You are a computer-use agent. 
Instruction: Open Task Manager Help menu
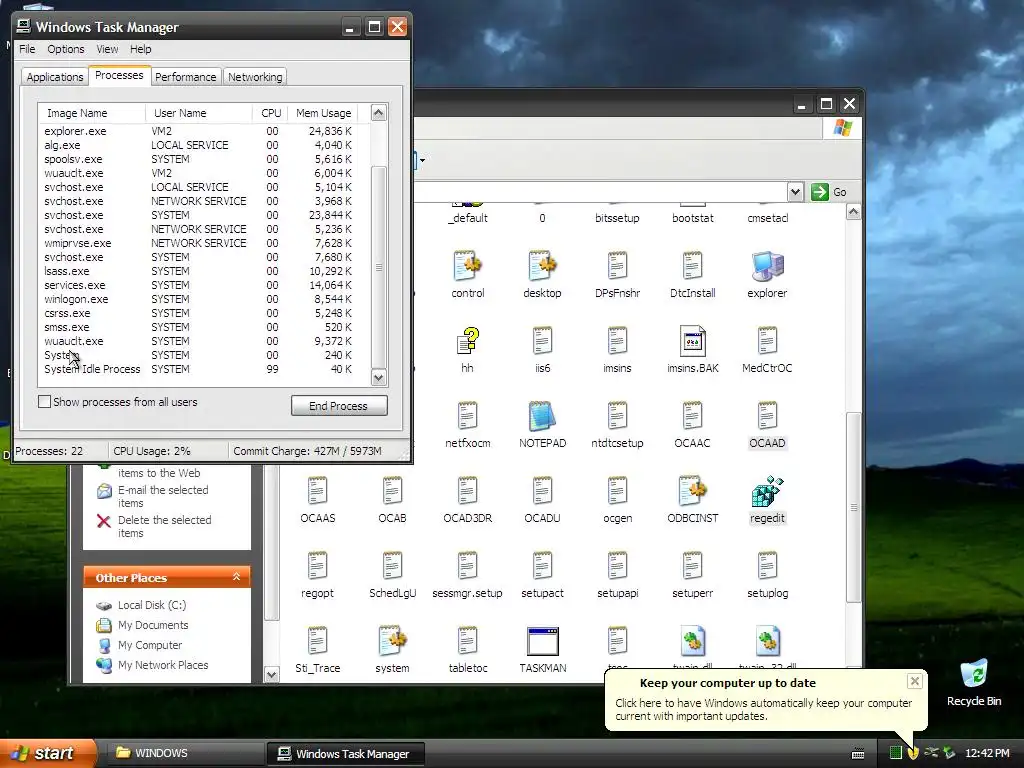[140, 49]
